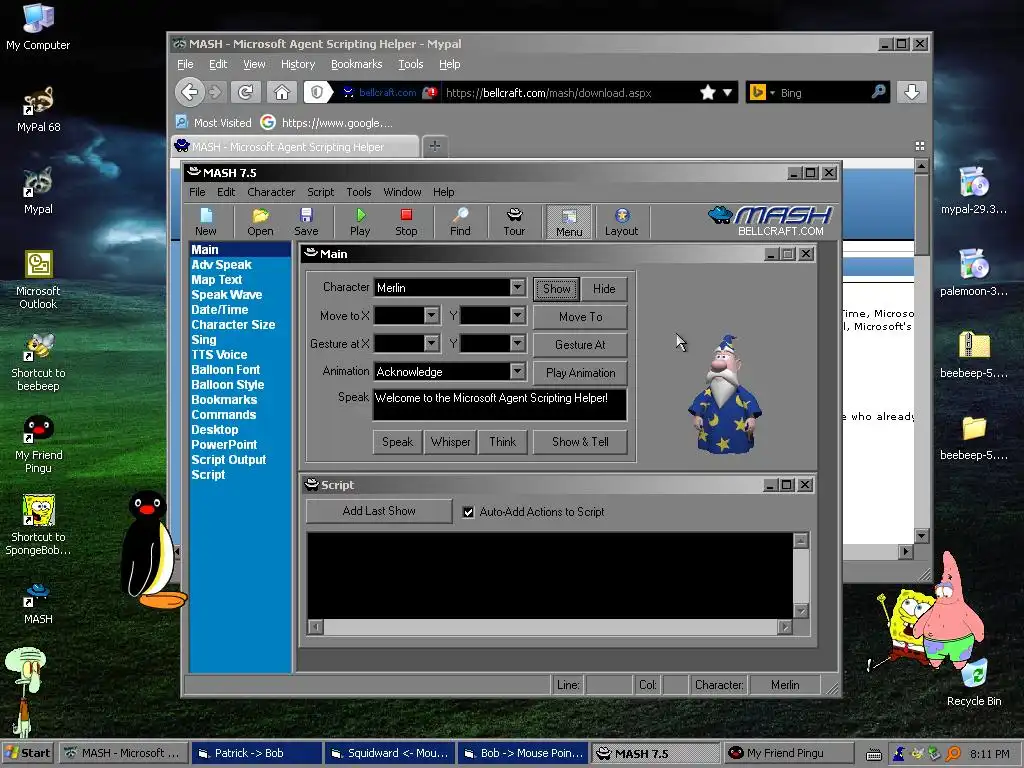Open a script with the Open toolbar icon
Image resolution: width=1024 pixels, height=768 pixels.
point(260,221)
